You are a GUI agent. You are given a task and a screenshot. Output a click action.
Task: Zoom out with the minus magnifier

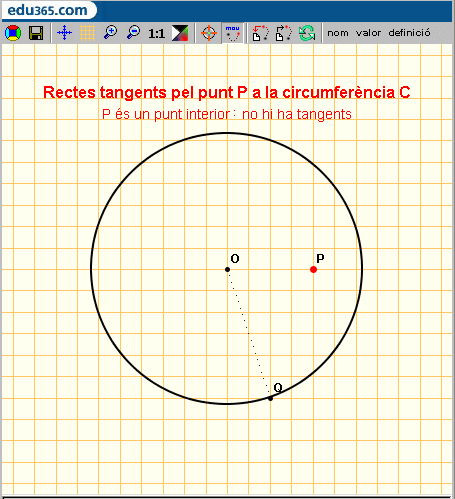tap(134, 33)
